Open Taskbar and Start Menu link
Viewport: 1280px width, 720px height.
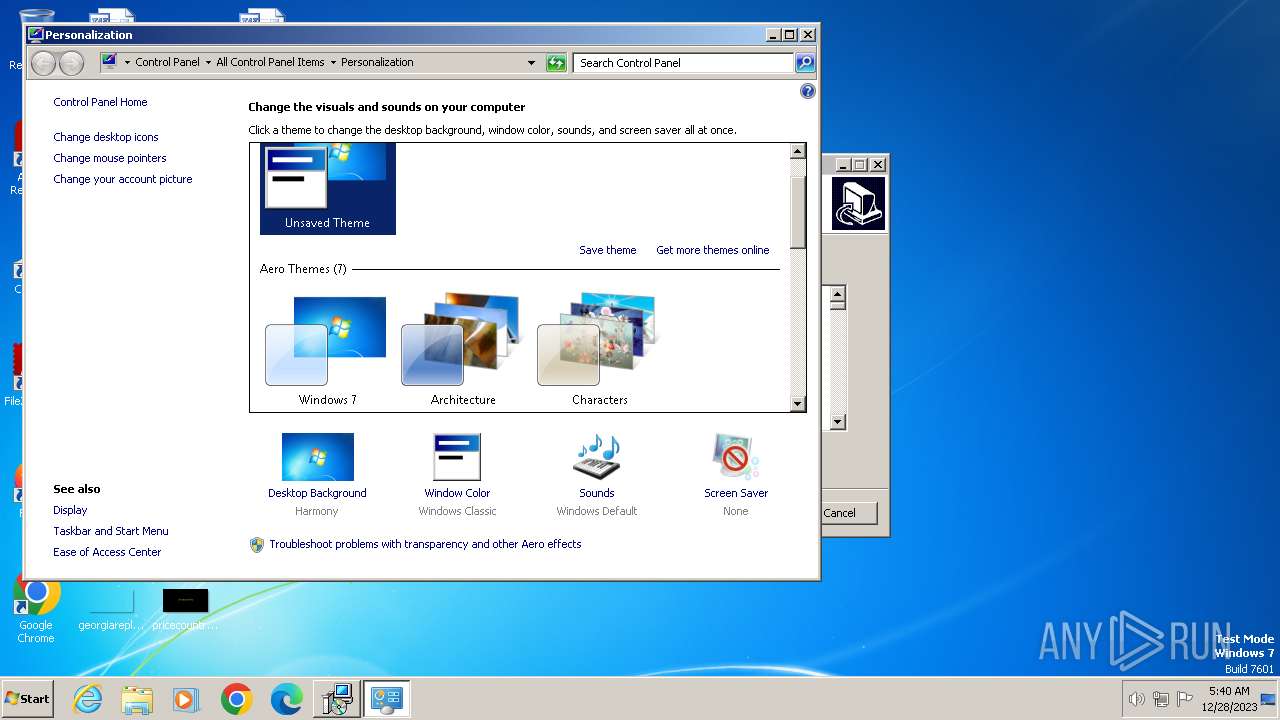click(x=111, y=531)
